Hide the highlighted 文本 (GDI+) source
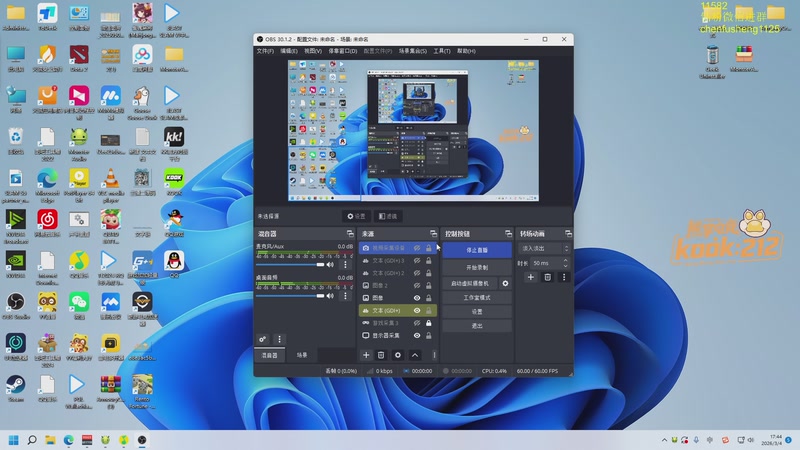 point(417,310)
